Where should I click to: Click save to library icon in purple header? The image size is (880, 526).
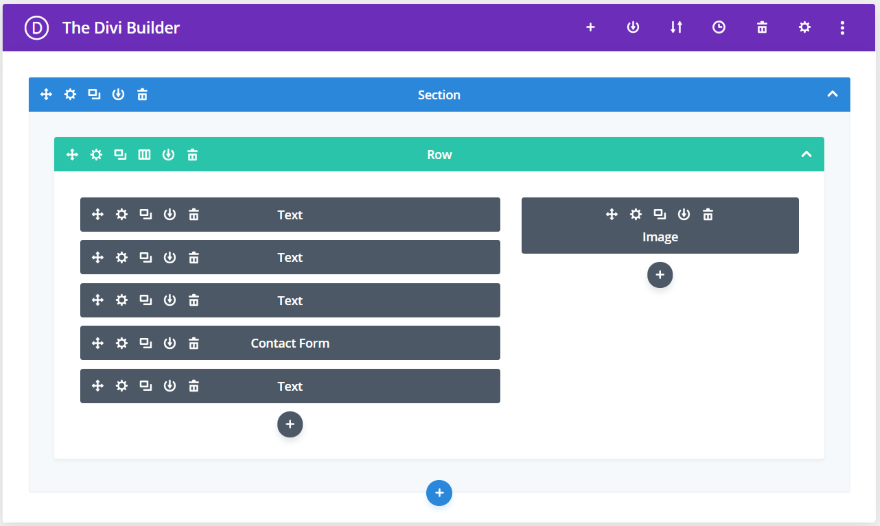(633, 27)
